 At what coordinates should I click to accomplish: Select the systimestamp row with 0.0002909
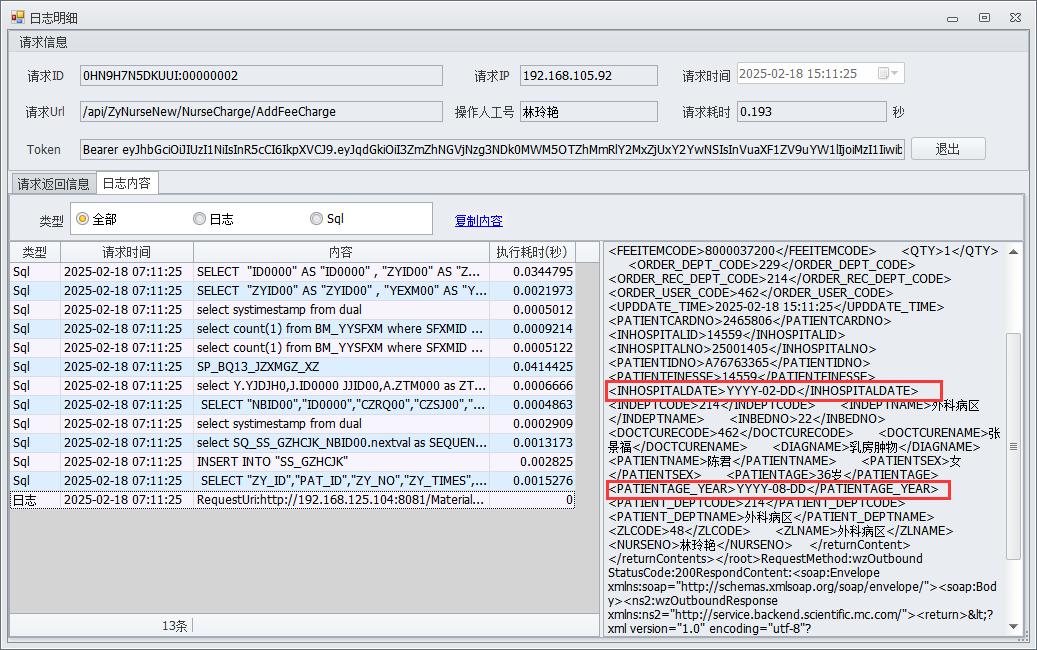[292, 424]
